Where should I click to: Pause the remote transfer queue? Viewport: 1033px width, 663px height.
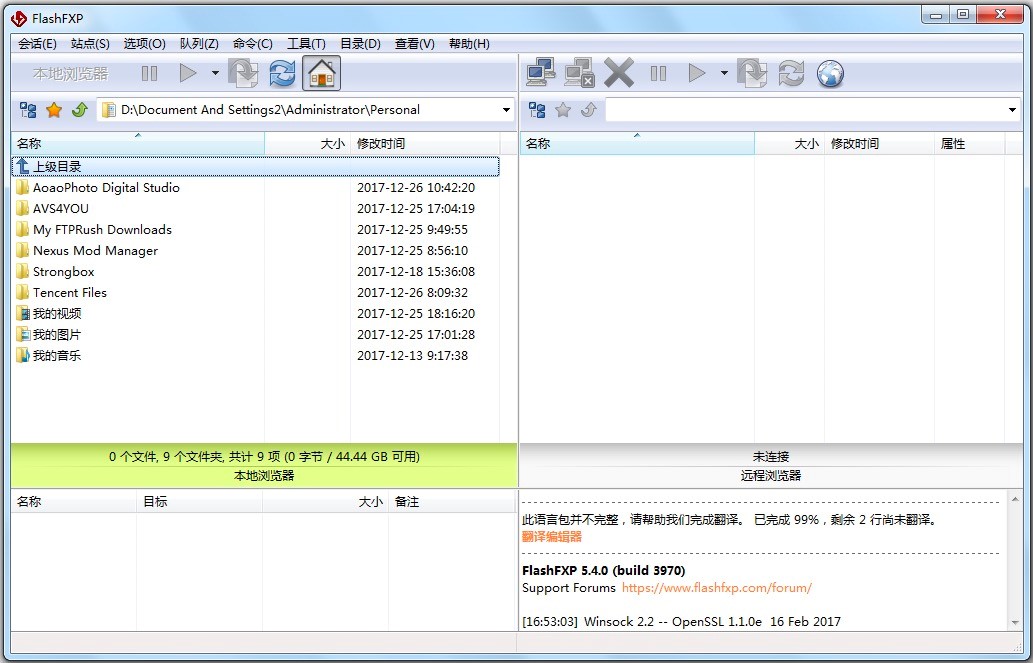coord(658,73)
